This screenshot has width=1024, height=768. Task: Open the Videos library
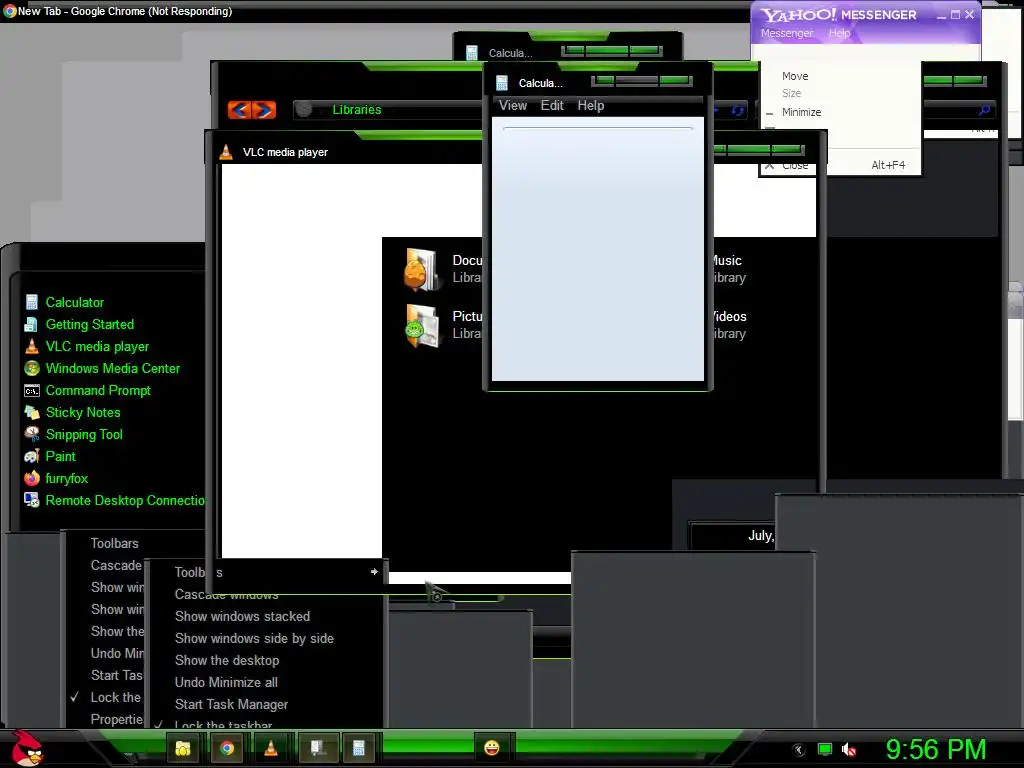(729, 325)
